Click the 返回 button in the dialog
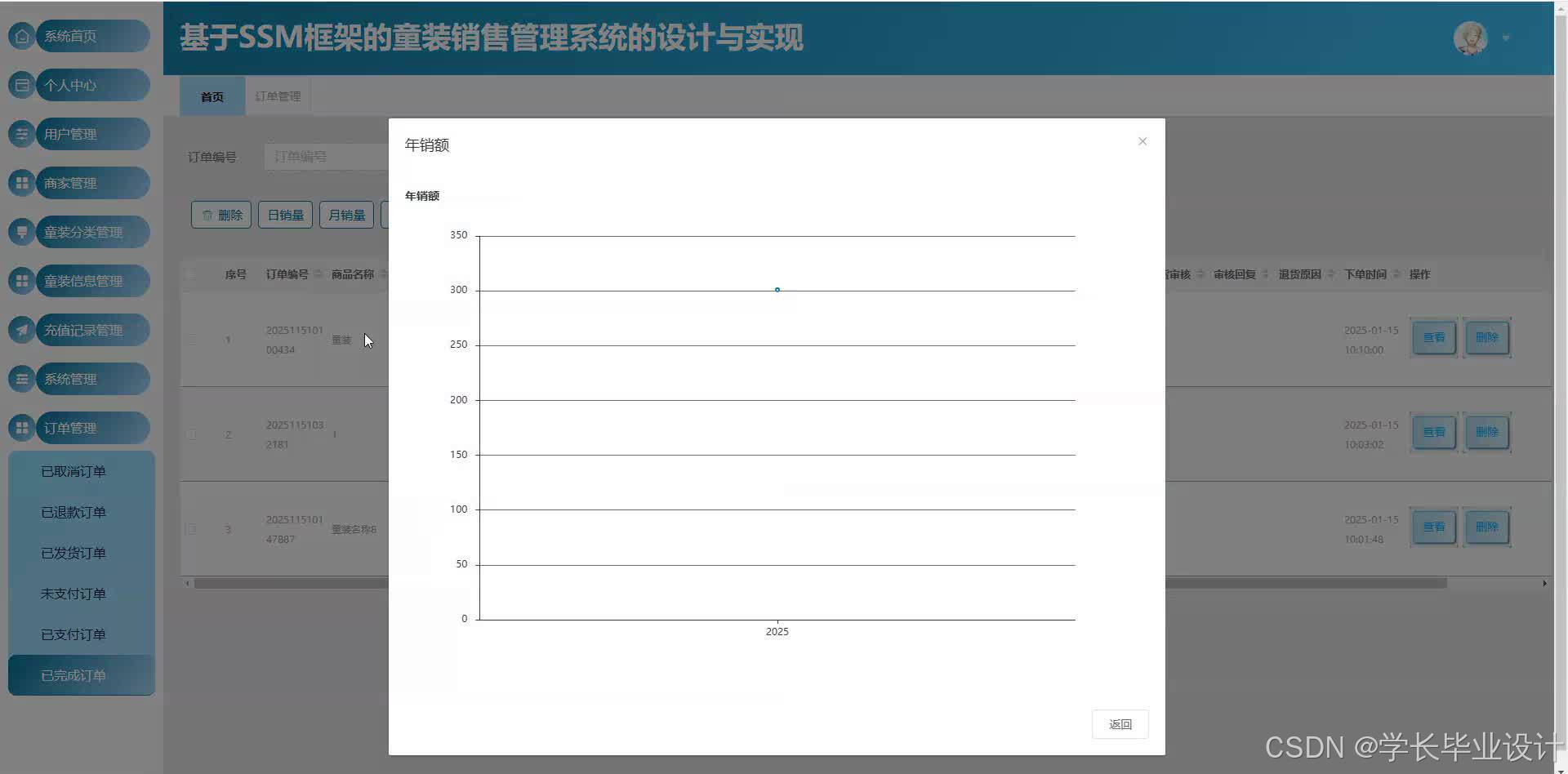Screen dimensions: 1568x774 point(1120,724)
